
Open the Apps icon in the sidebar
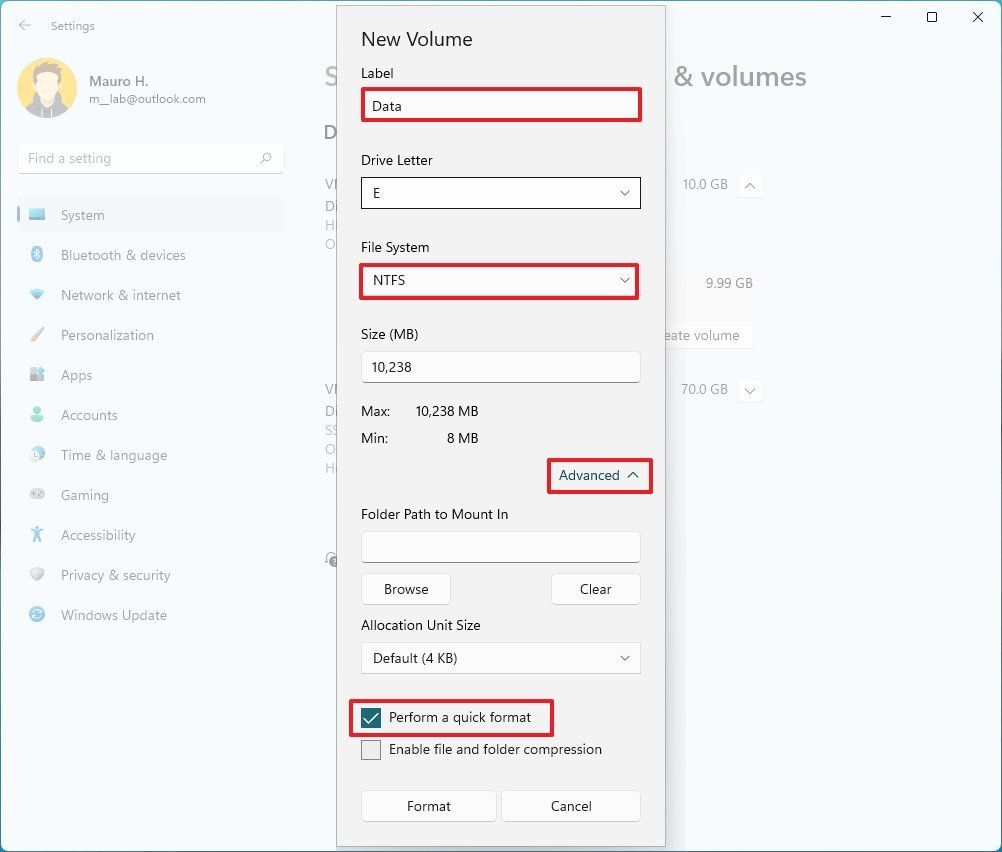click(36, 375)
